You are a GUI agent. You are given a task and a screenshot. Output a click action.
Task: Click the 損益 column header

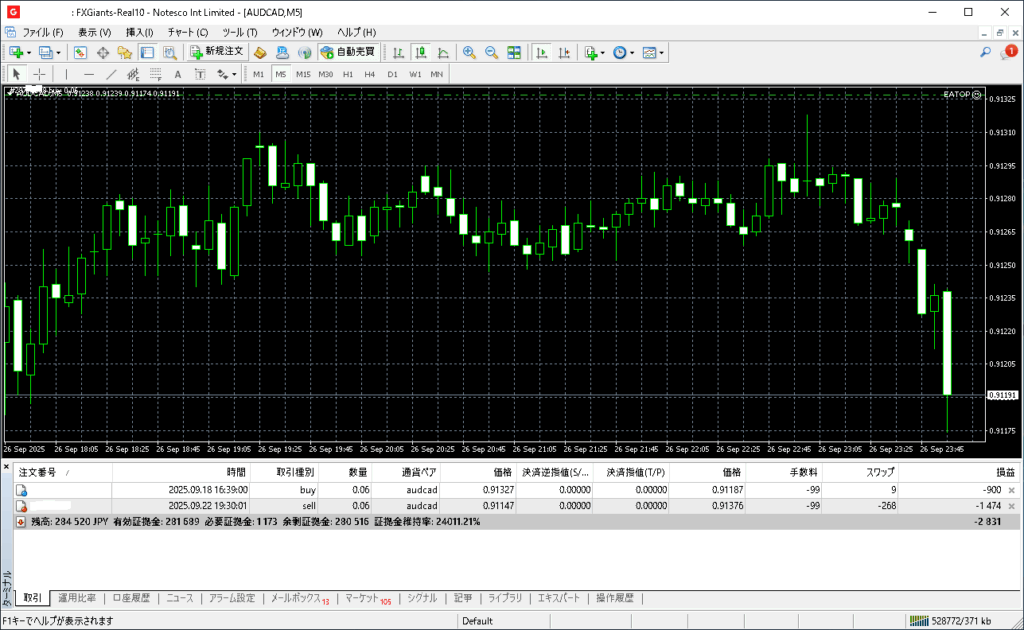tap(1004, 472)
